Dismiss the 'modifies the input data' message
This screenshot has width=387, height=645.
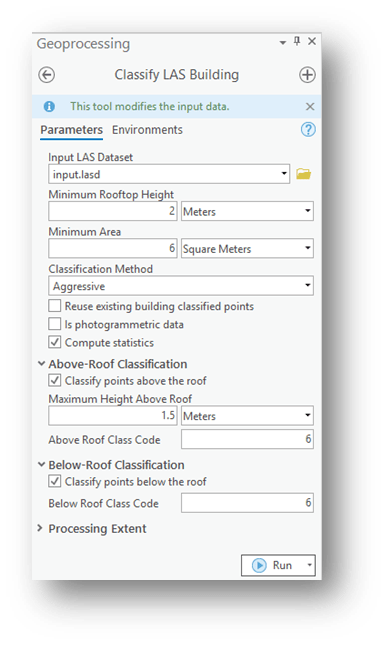click(x=310, y=107)
